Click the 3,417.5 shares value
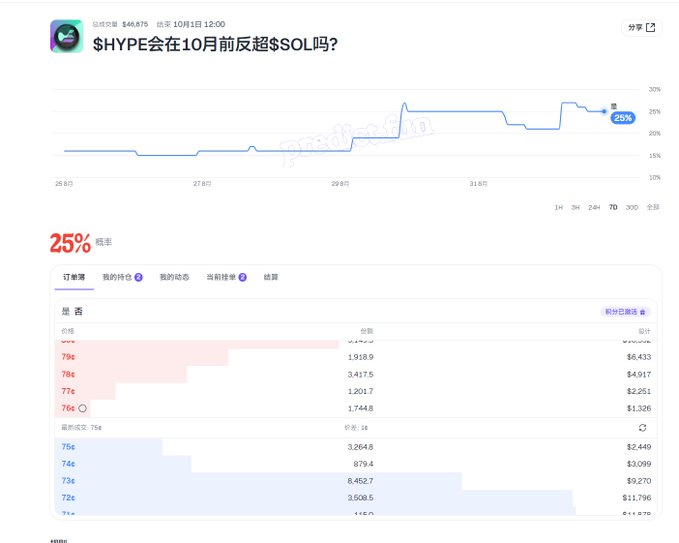 click(x=360, y=374)
